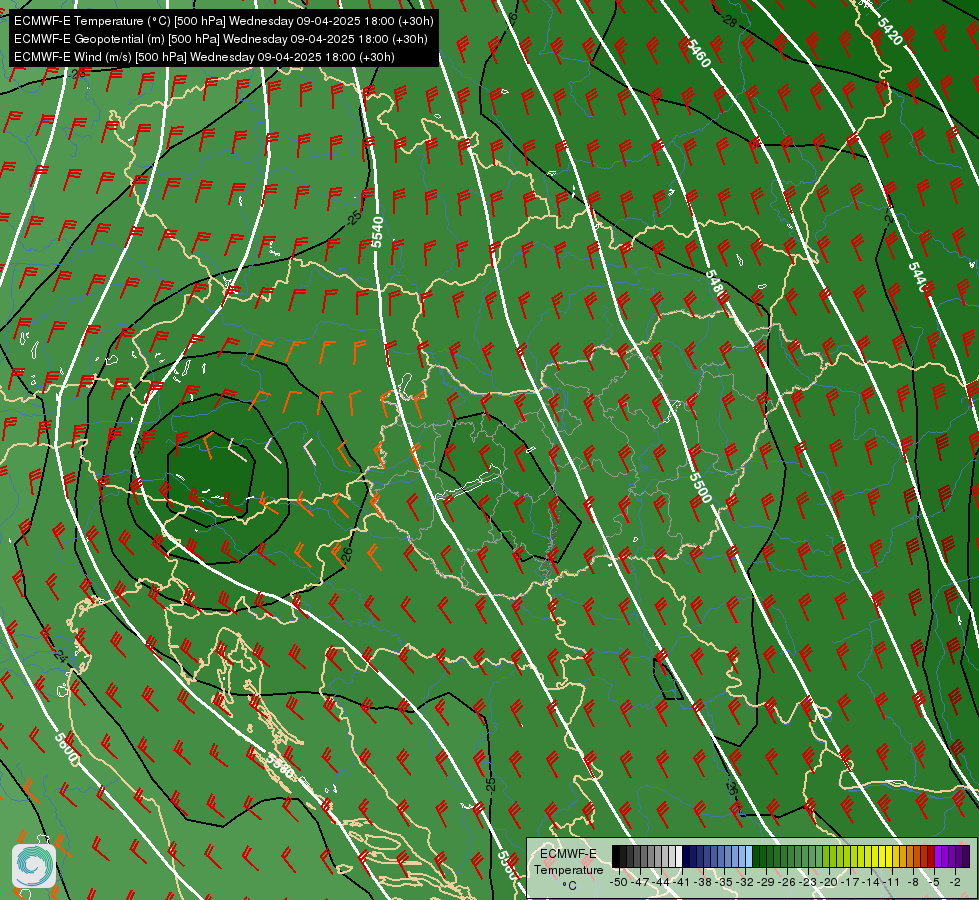Click the -8 value in the legend
The height and width of the screenshot is (900, 979).
913,882
